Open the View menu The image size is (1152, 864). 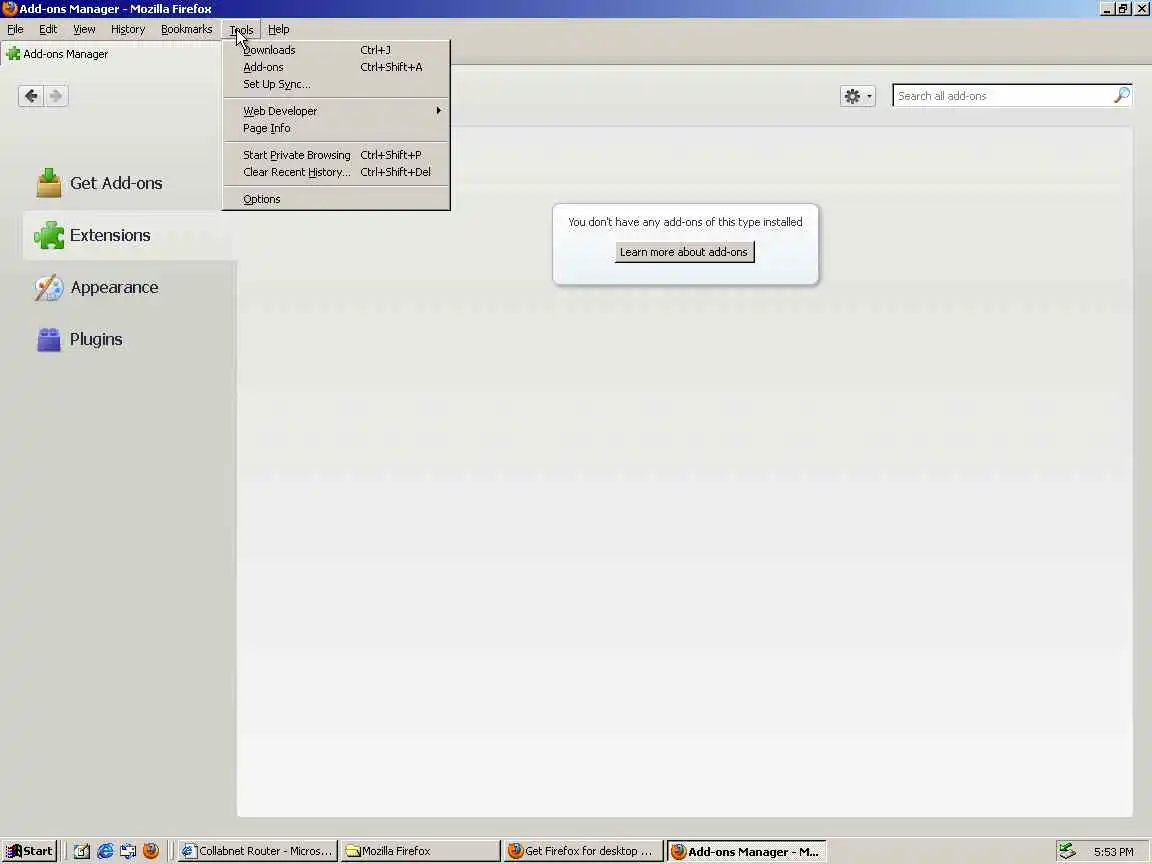[84, 29]
